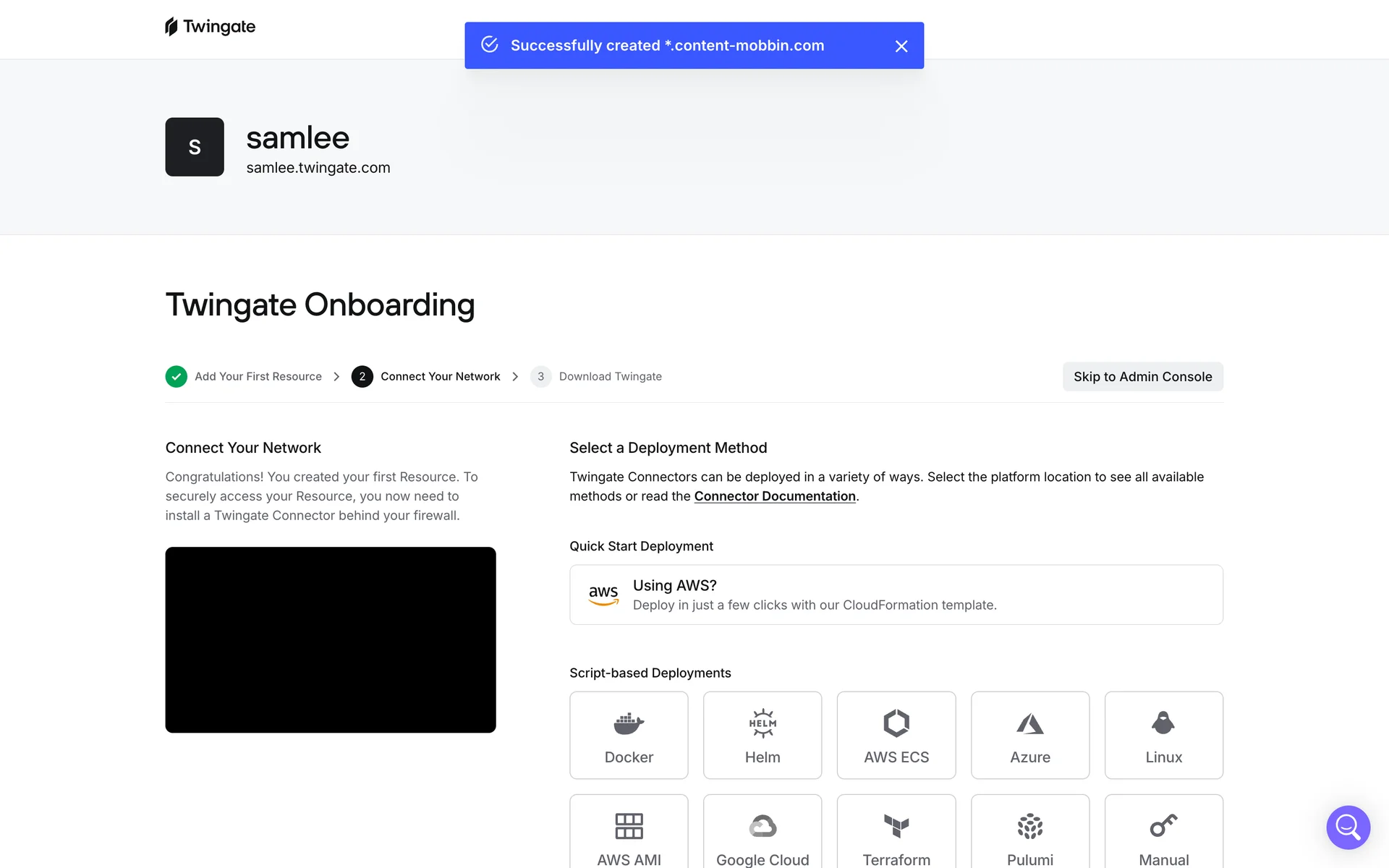The height and width of the screenshot is (868, 1389).
Task: Choose the Helm deployment tile
Action: point(762,735)
